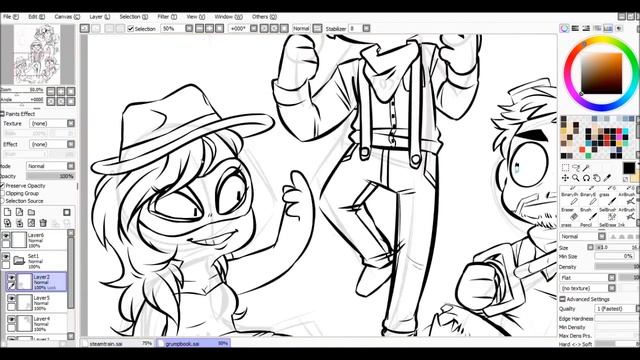Open the Flat brush shape dropdown
Screen dimensions: 640x360
tap(587, 278)
